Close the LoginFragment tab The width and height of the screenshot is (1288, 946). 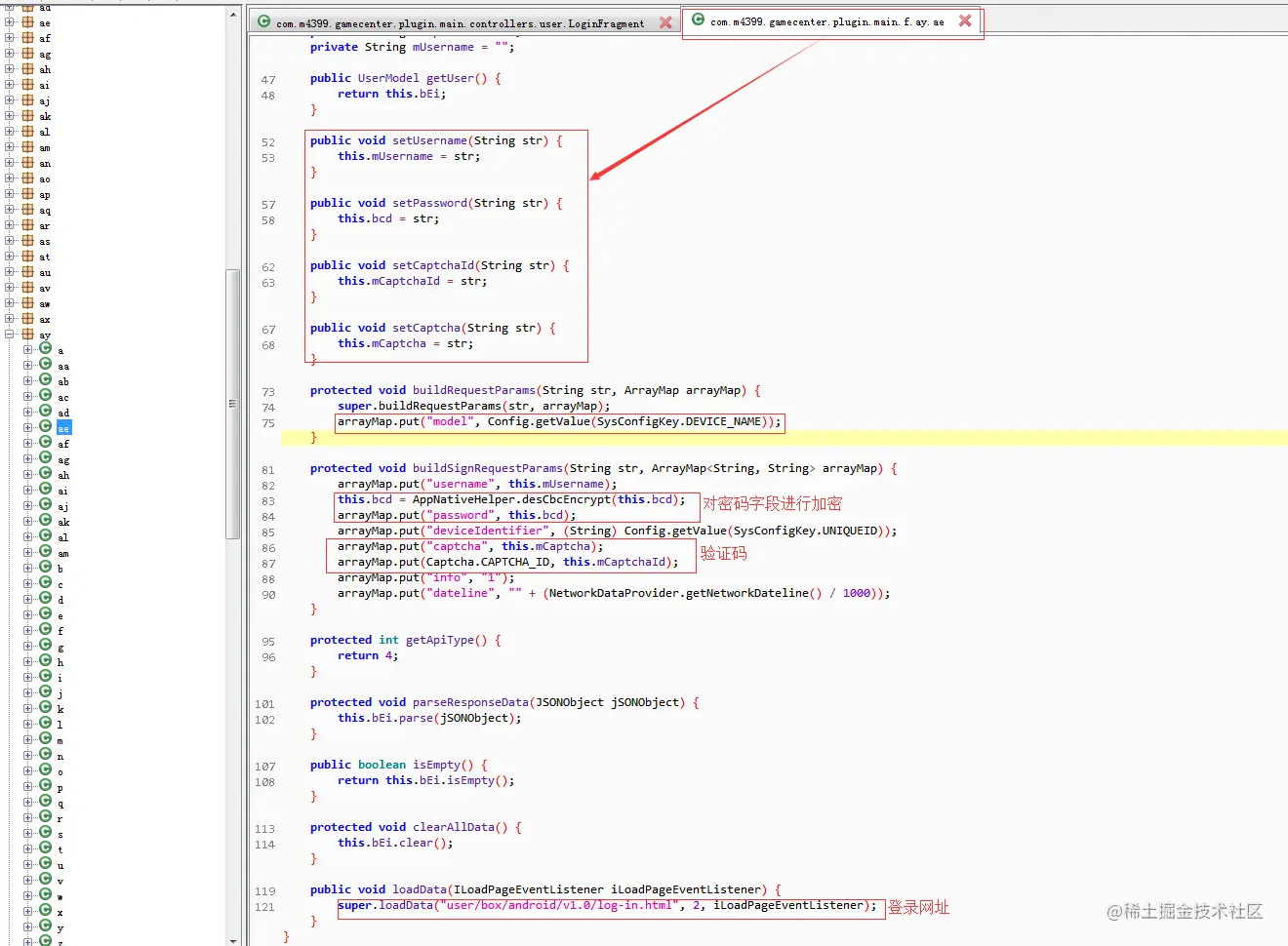click(x=665, y=22)
